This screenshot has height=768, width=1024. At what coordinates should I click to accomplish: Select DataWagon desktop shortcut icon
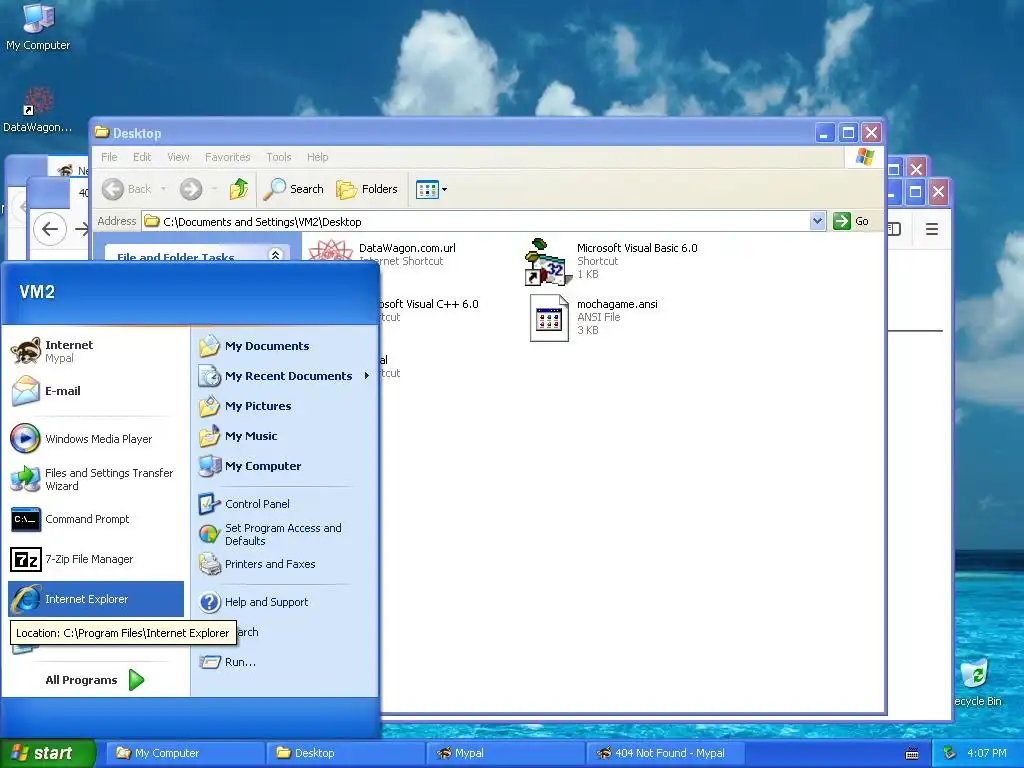click(38, 110)
